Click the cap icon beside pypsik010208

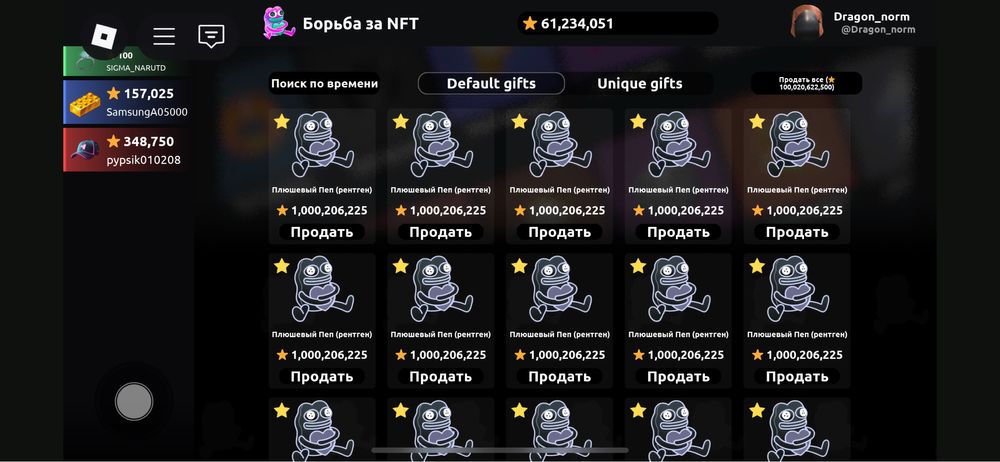click(x=85, y=149)
